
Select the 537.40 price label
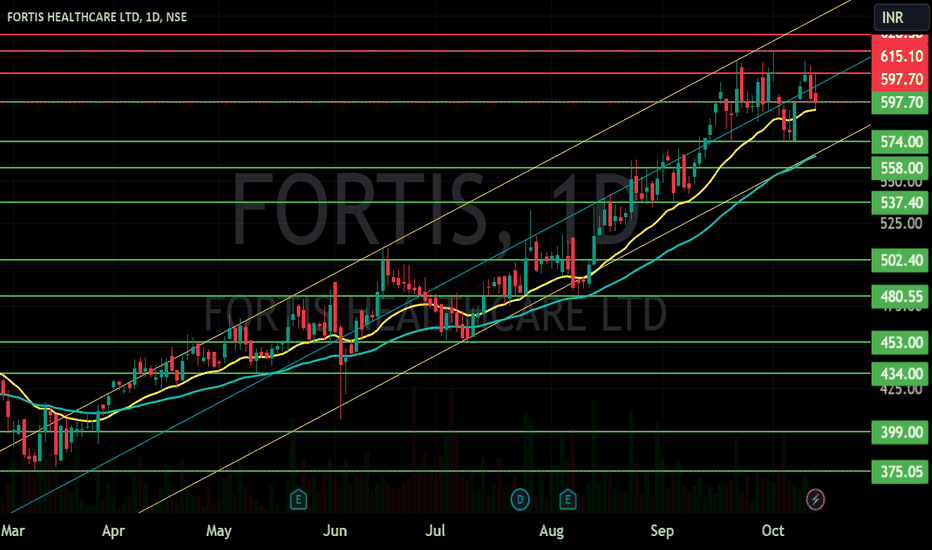click(900, 203)
